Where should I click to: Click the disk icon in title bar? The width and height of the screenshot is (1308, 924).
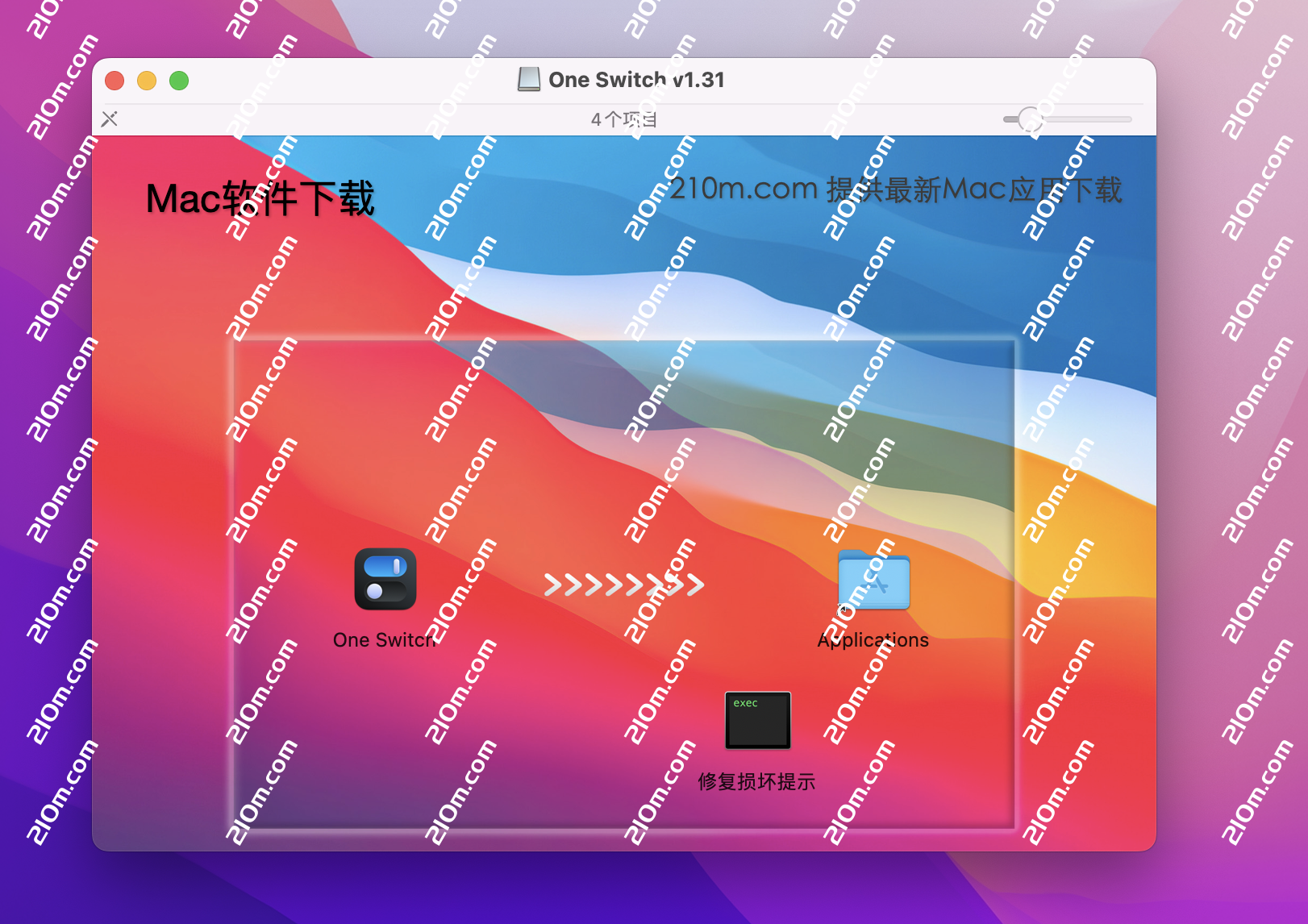529,79
